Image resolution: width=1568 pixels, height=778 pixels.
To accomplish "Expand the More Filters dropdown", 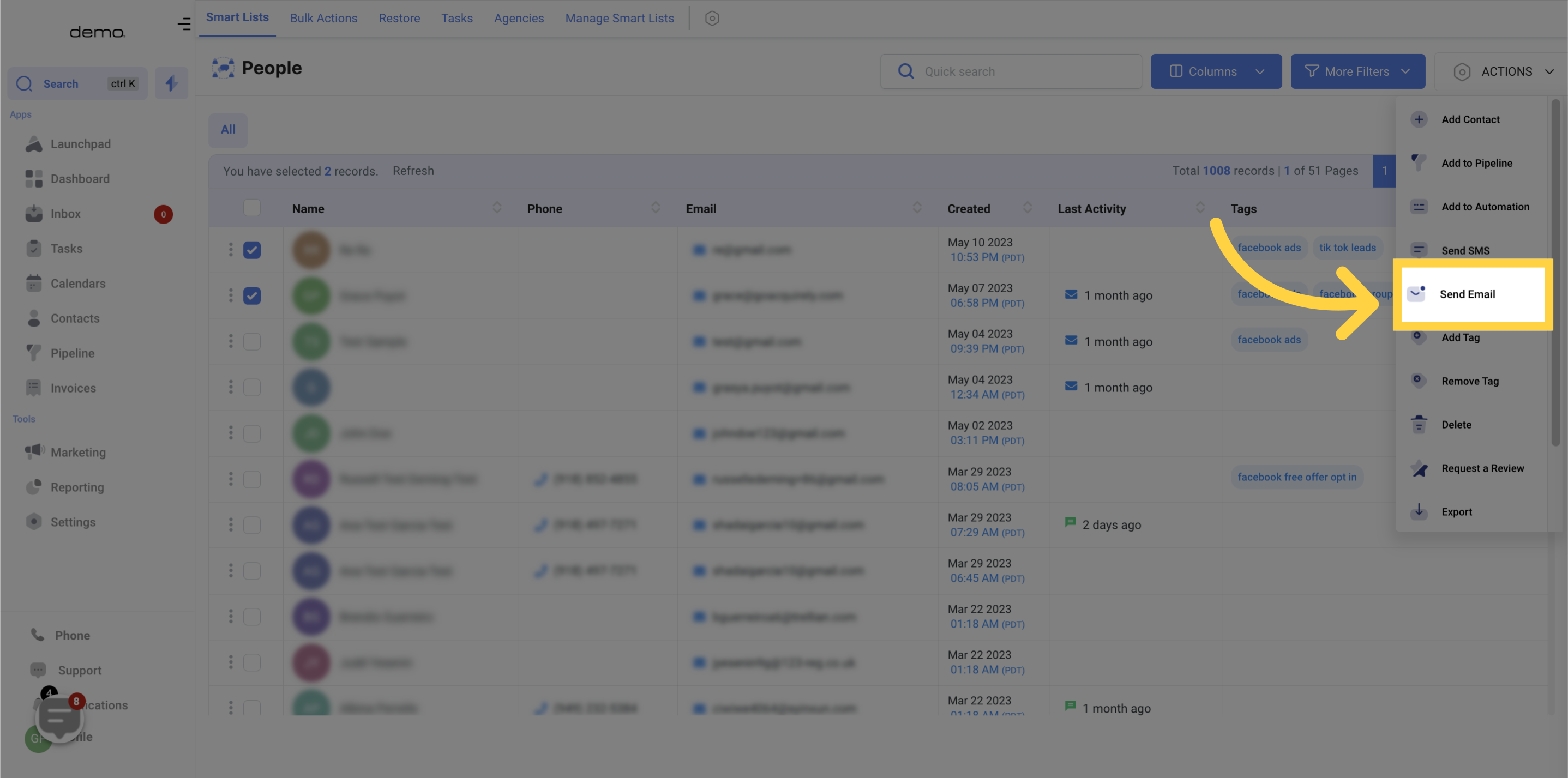I will 1357,71.
